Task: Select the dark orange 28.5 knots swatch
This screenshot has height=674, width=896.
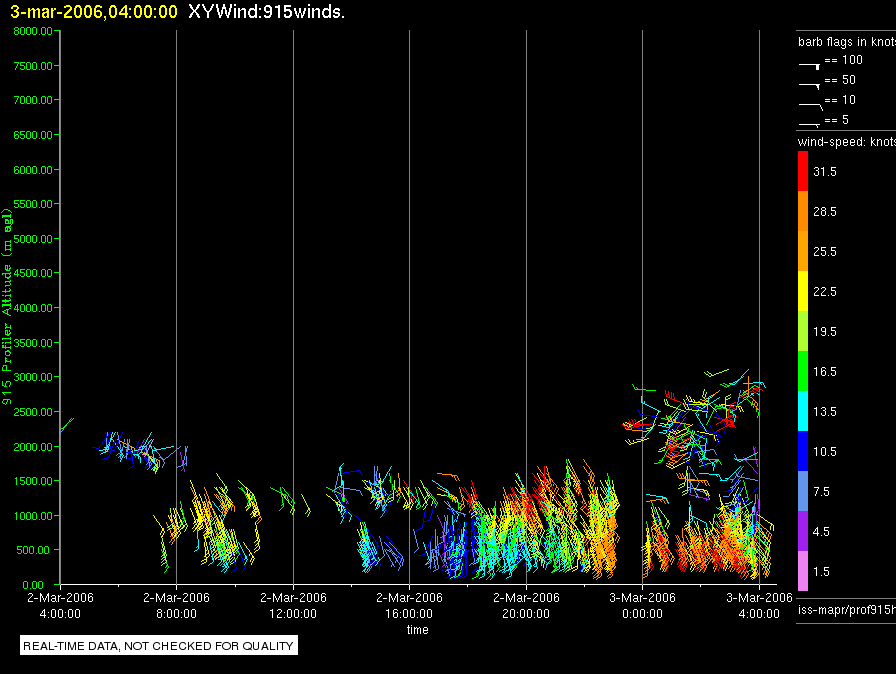Action: (803, 211)
